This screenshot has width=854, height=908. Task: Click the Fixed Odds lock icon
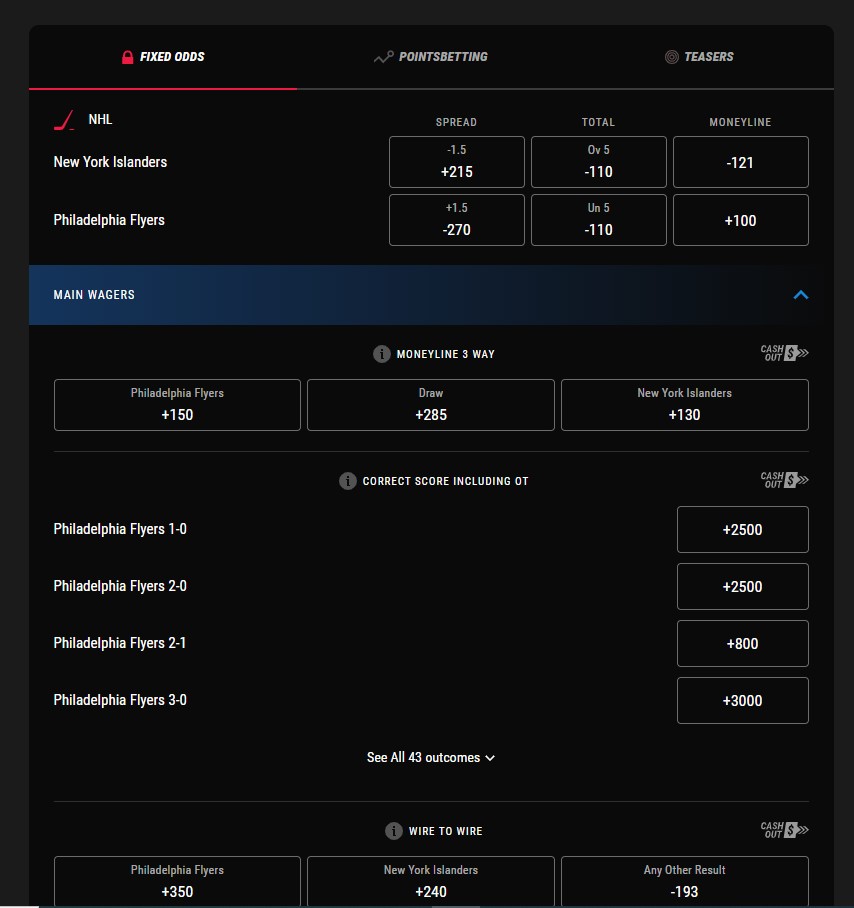127,57
